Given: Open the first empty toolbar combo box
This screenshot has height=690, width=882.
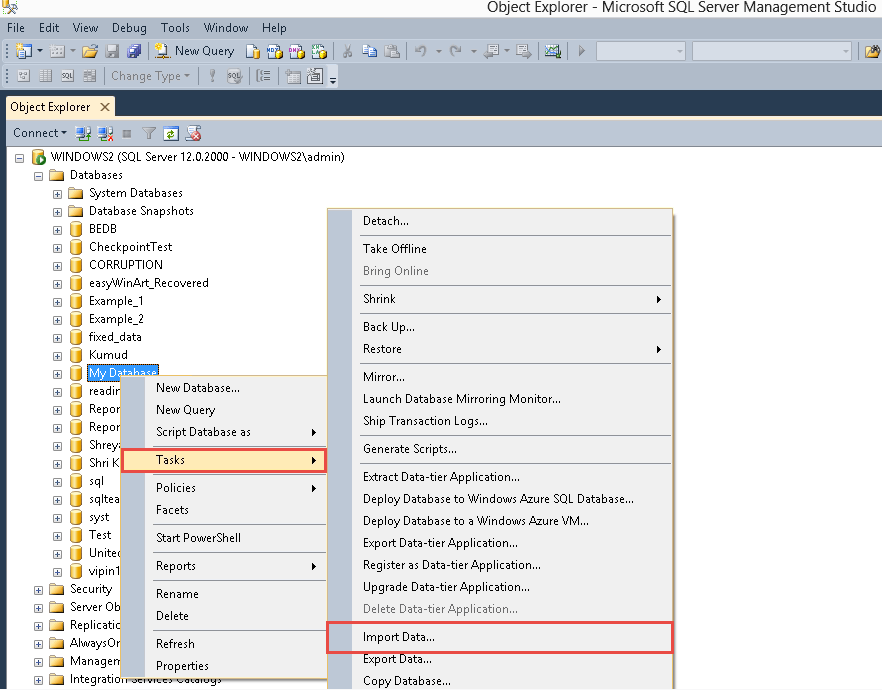Looking at the screenshot, I should click(641, 51).
